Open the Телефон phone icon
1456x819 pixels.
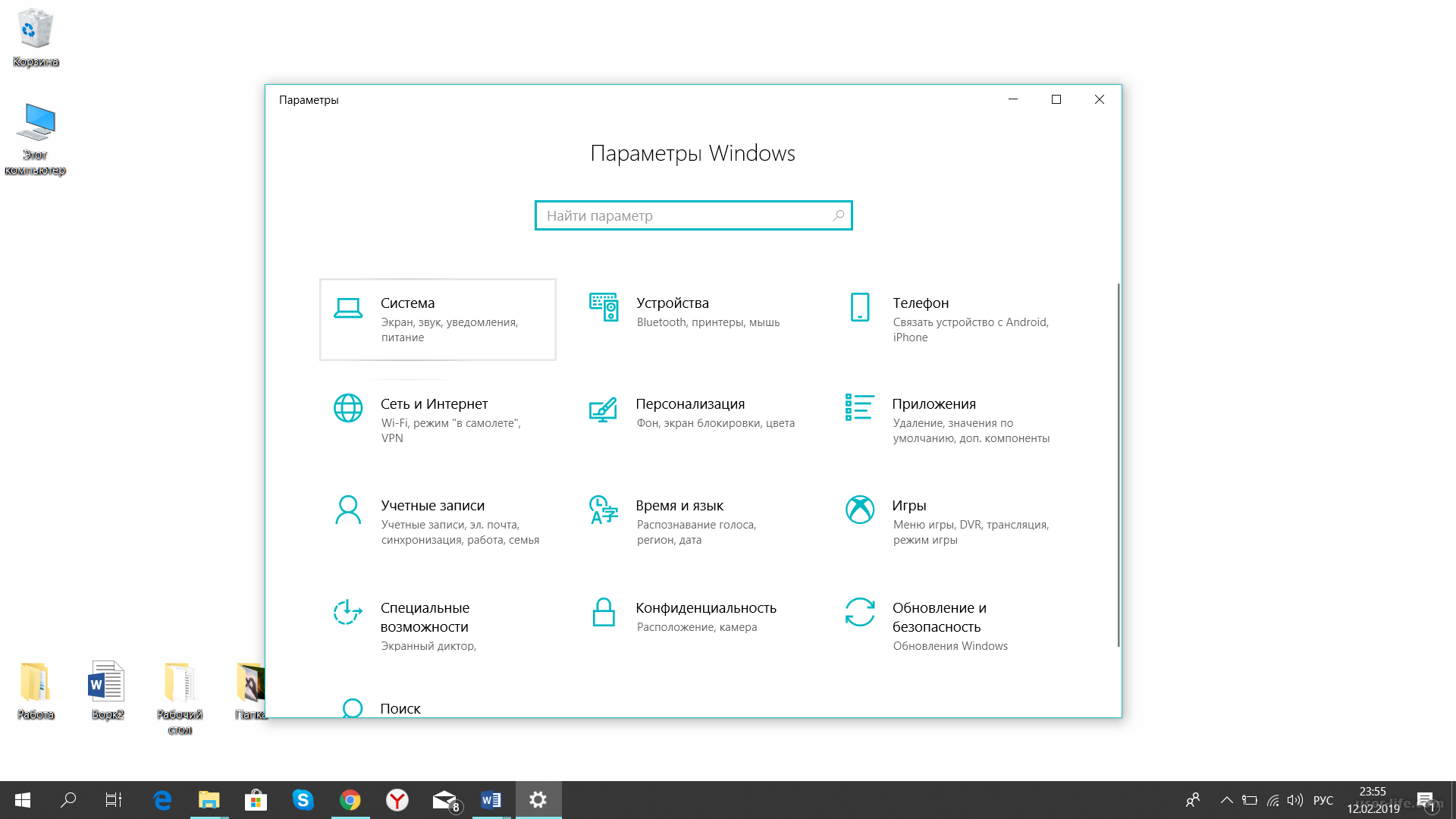click(860, 307)
